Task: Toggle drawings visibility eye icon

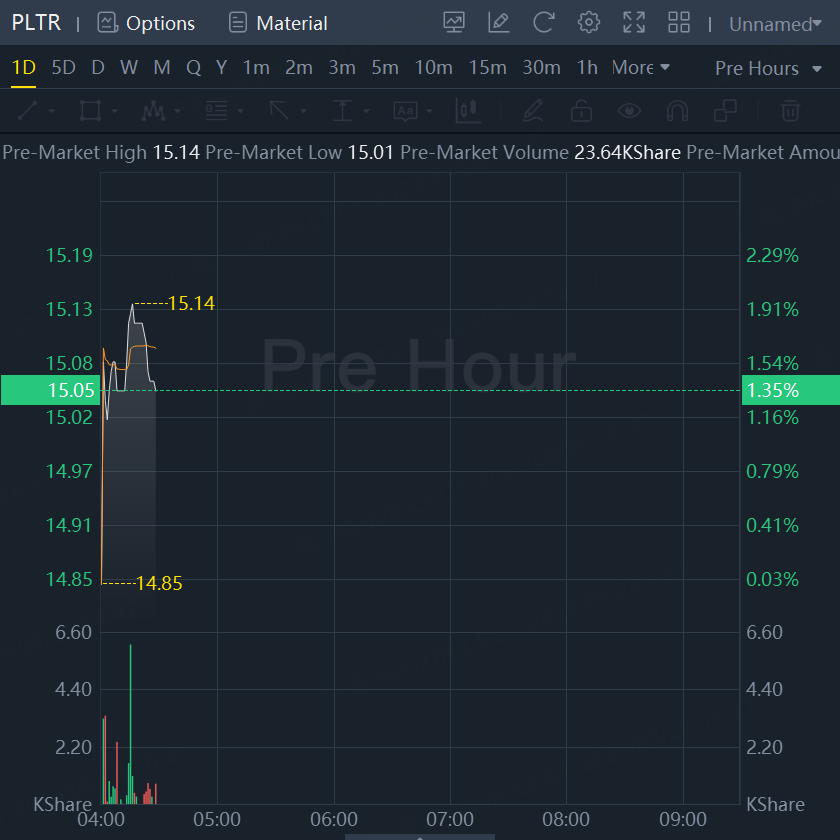Action: (x=629, y=111)
